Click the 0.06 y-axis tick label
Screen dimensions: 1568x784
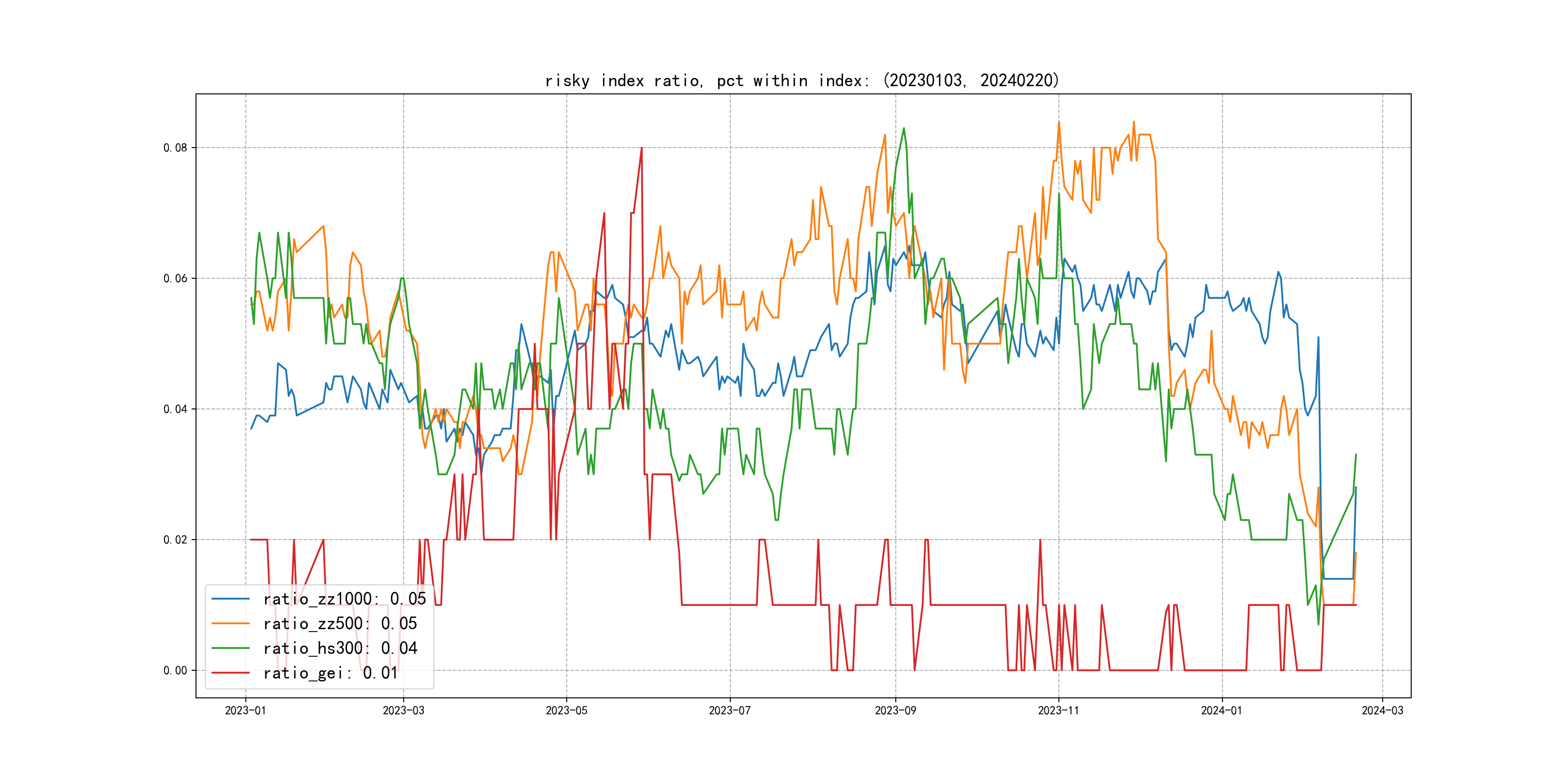pos(175,279)
